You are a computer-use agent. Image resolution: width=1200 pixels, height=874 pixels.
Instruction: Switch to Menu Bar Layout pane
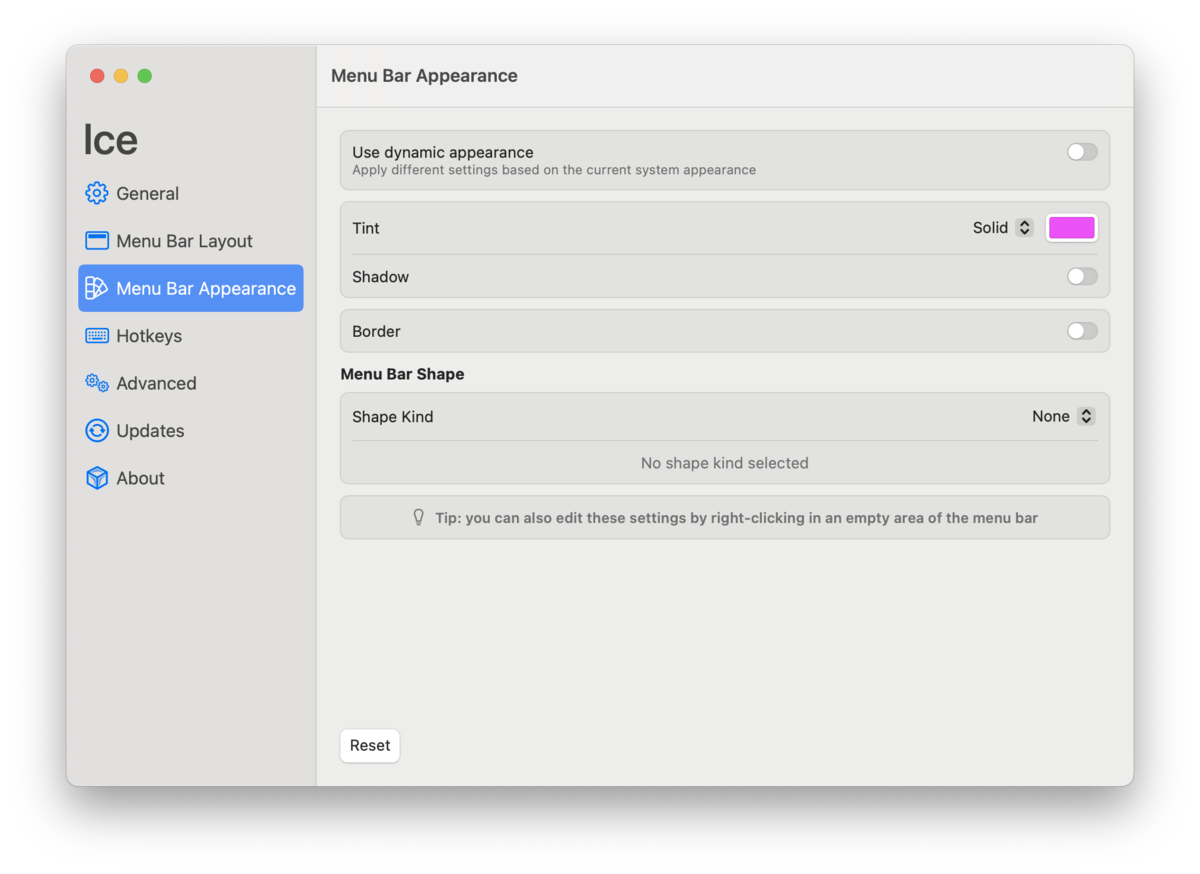(191, 241)
